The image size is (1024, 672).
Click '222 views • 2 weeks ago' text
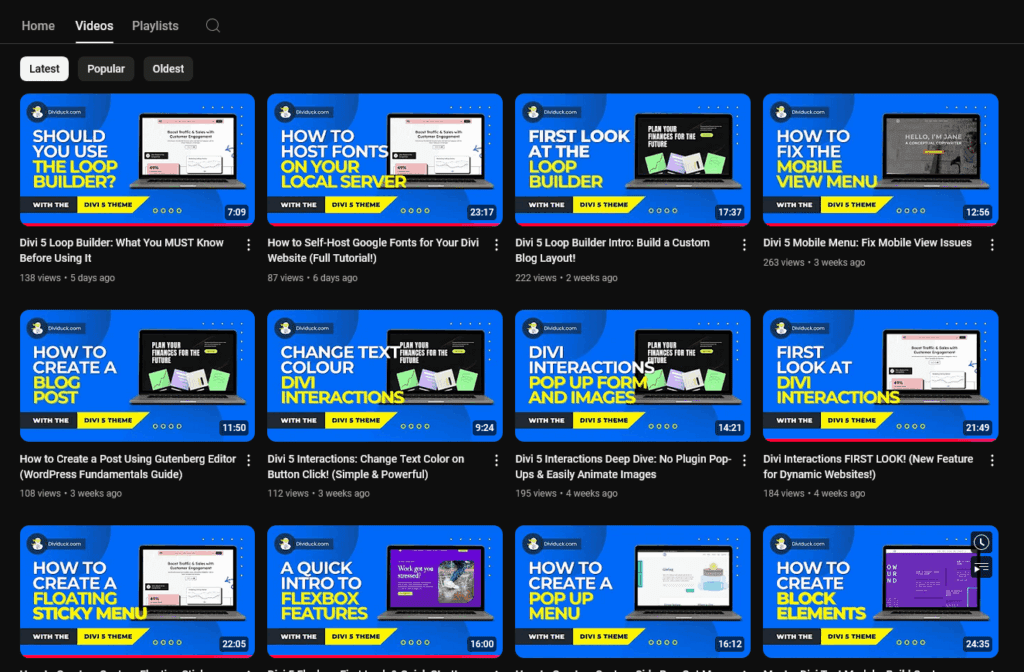pyautogui.click(x=566, y=278)
